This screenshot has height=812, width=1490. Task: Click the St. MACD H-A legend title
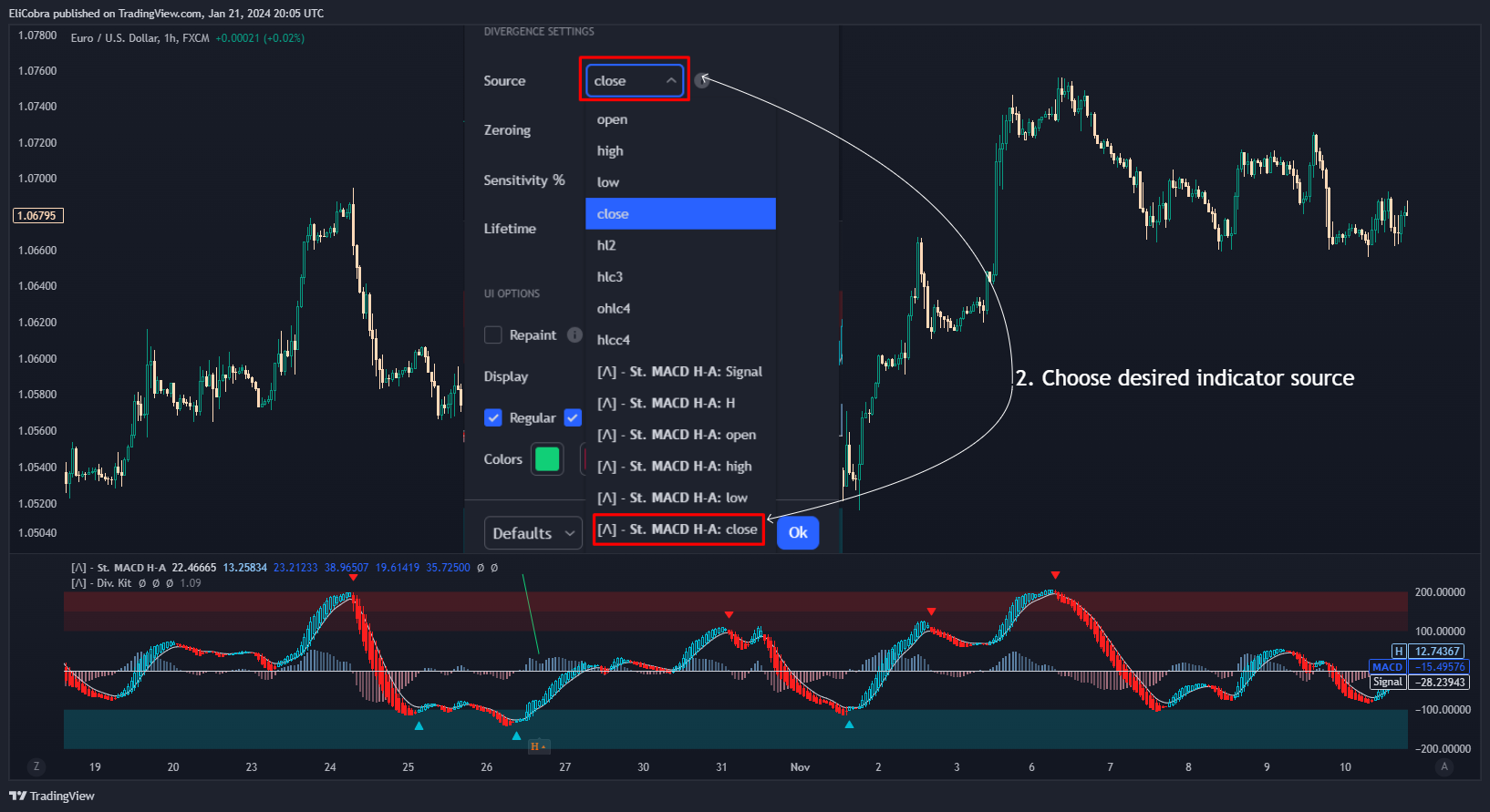119,568
